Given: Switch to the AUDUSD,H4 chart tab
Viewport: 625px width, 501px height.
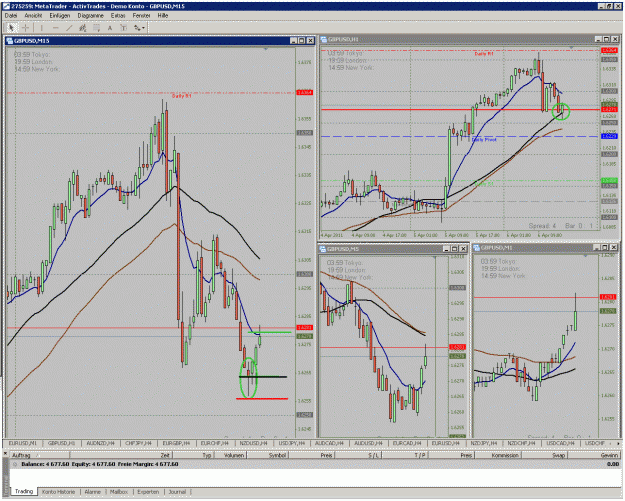Looking at the screenshot, I should tap(368, 443).
